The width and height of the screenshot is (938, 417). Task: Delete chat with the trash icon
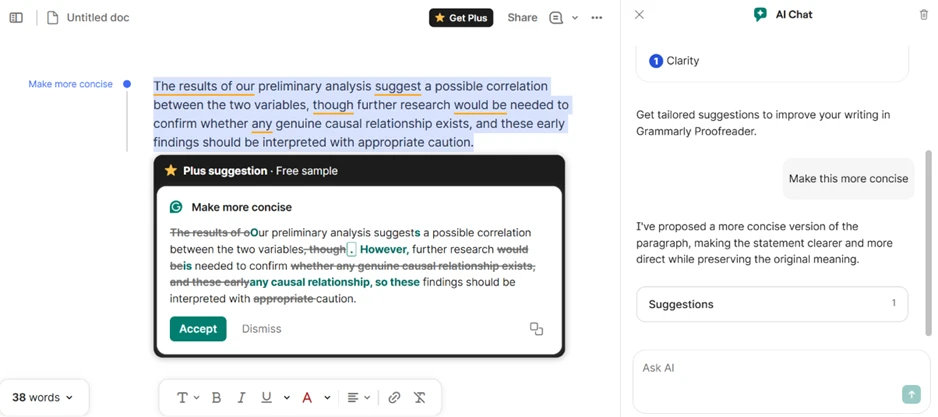pos(924,15)
